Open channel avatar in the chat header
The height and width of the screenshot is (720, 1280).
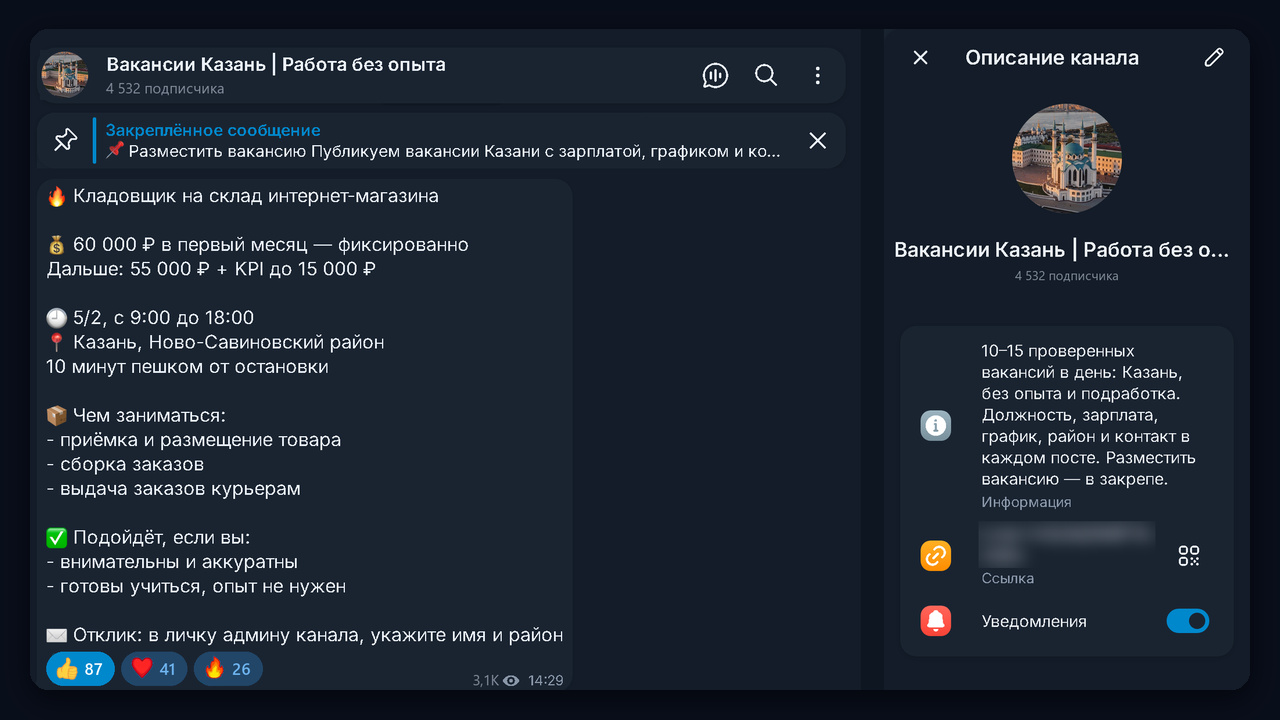[65, 75]
